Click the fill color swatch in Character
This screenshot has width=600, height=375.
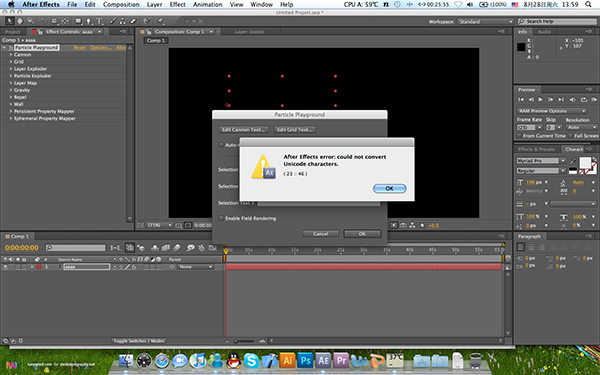[x=585, y=163]
